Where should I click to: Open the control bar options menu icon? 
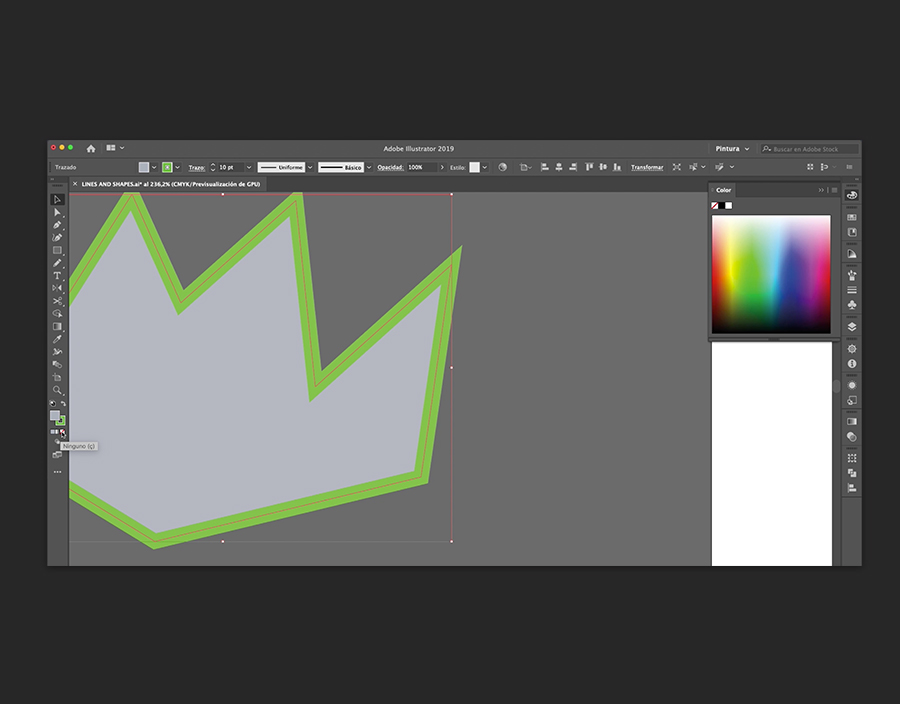(849, 167)
